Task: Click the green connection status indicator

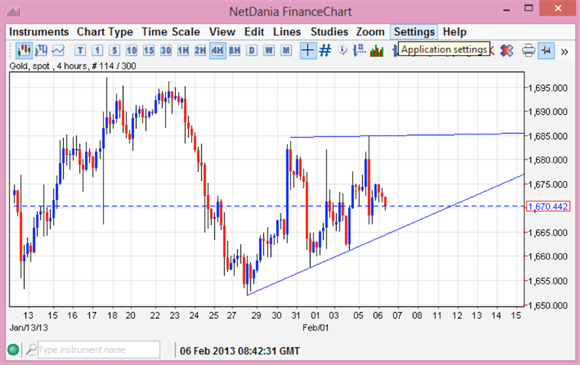Action: click(x=13, y=349)
